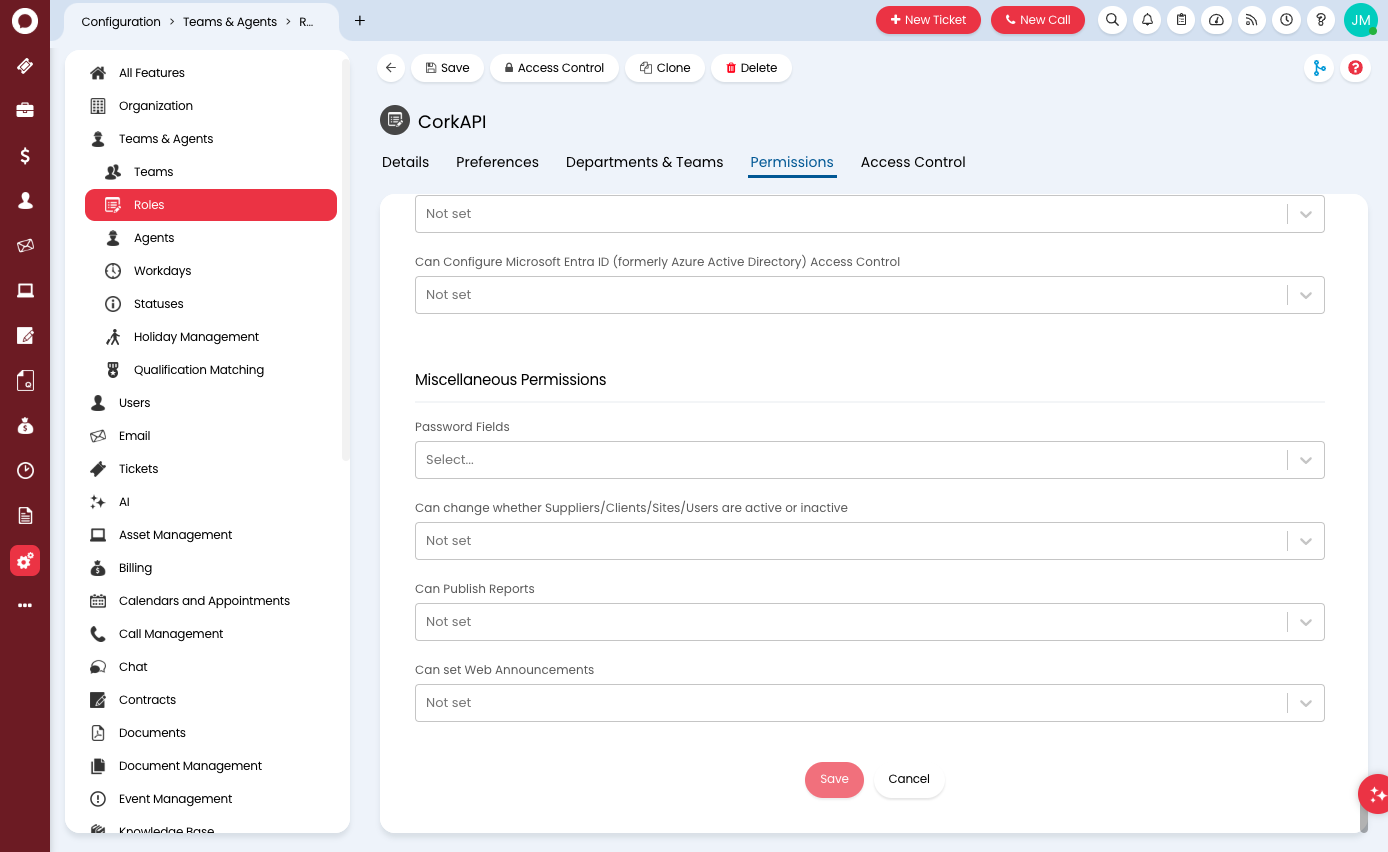Viewport: 1388px width, 852px height.
Task: Click the laptop icon in the red rail
Action: [x=25, y=290]
